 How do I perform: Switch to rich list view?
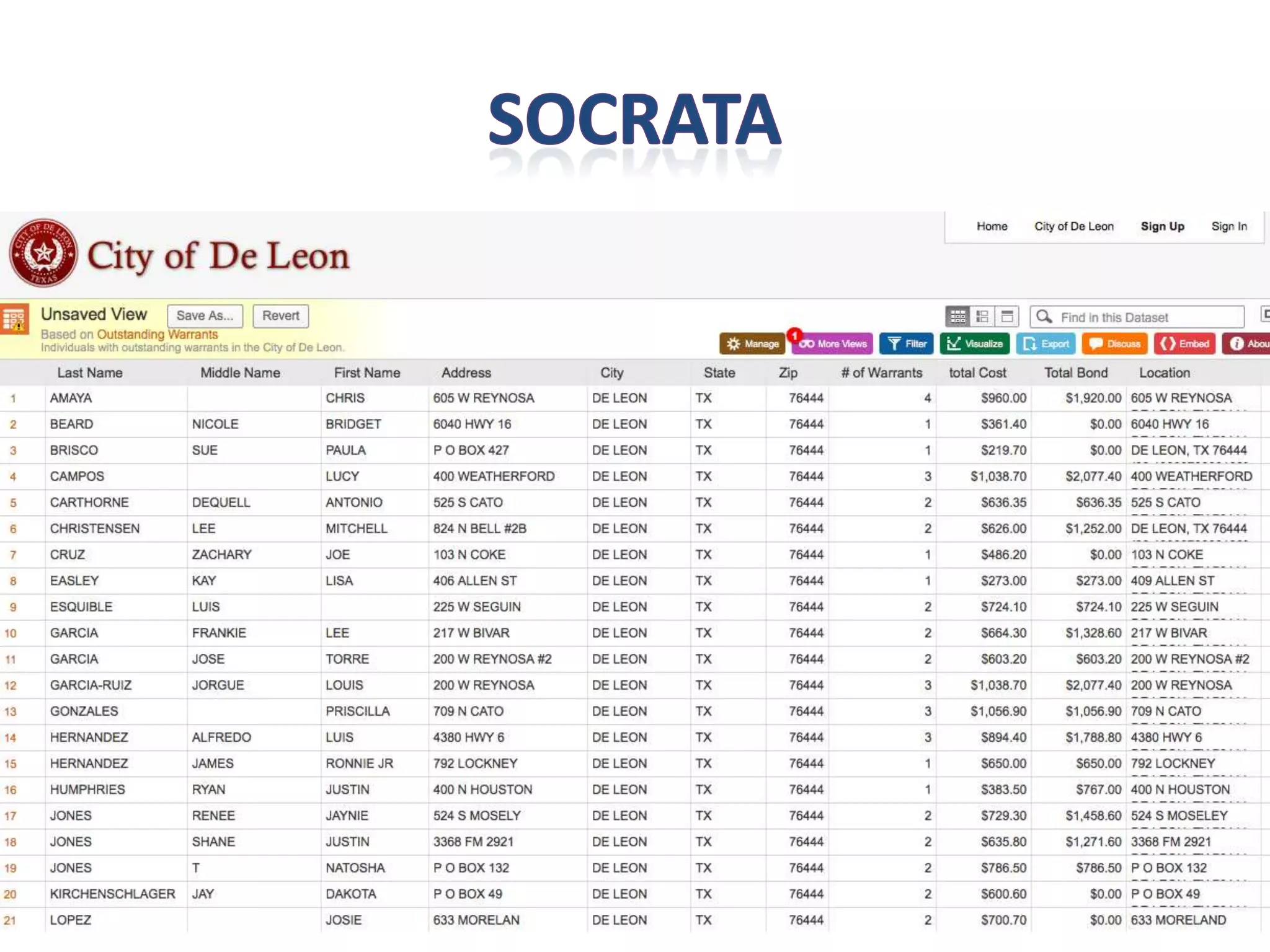(x=982, y=317)
